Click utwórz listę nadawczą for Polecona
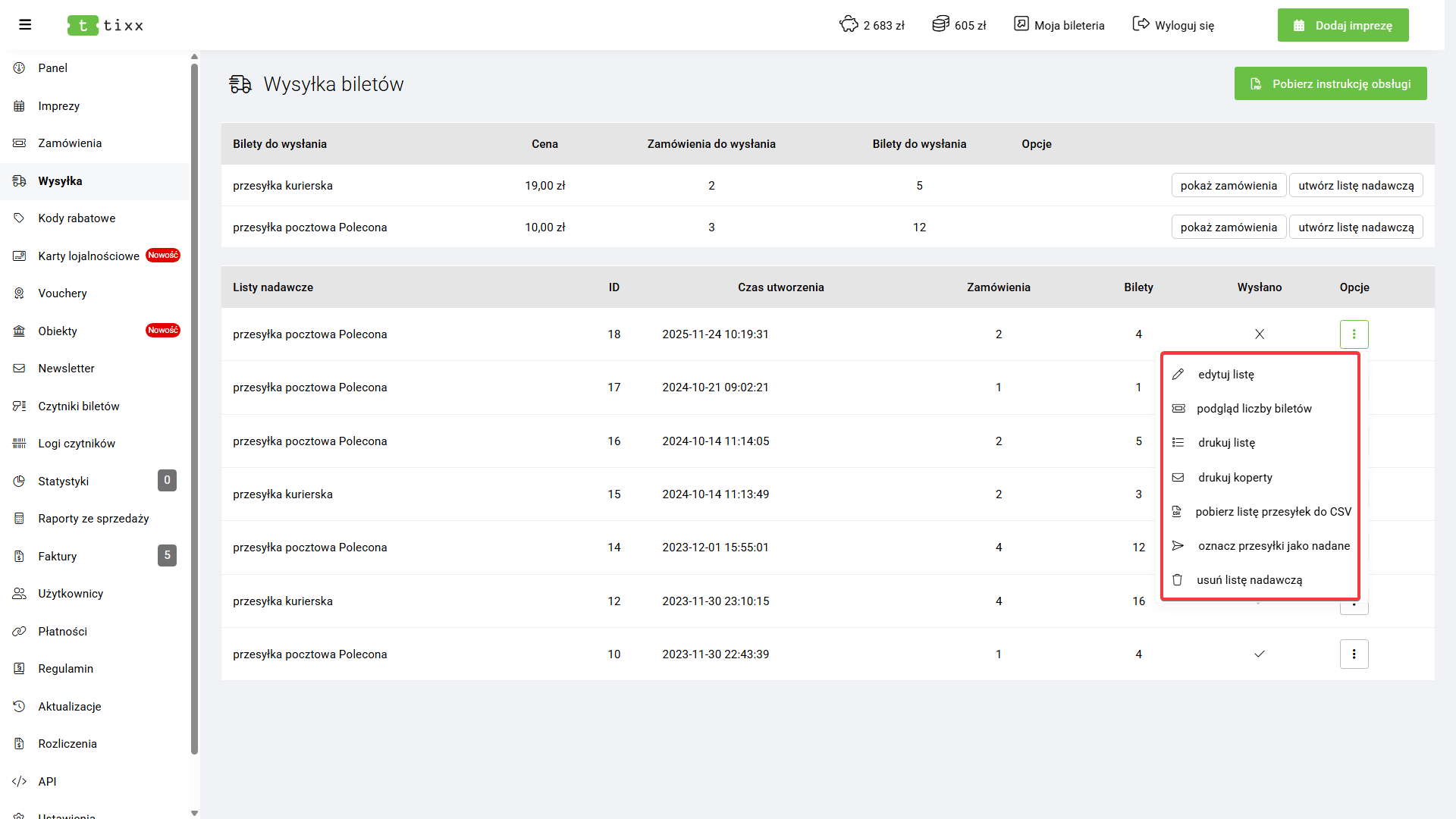This screenshot has height=819, width=1456. (x=1355, y=227)
